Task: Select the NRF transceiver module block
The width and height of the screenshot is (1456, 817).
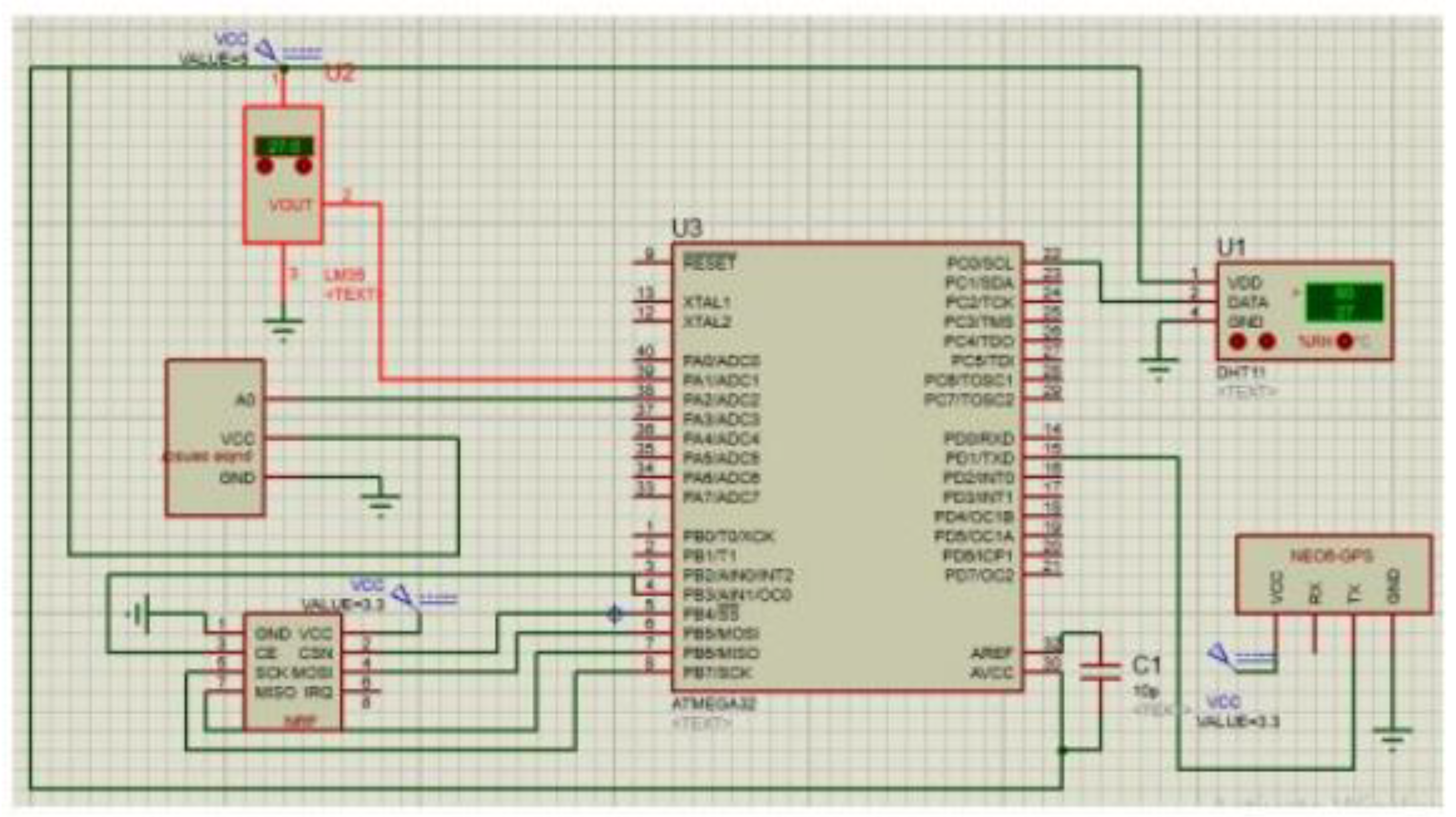Action: click(x=292, y=672)
